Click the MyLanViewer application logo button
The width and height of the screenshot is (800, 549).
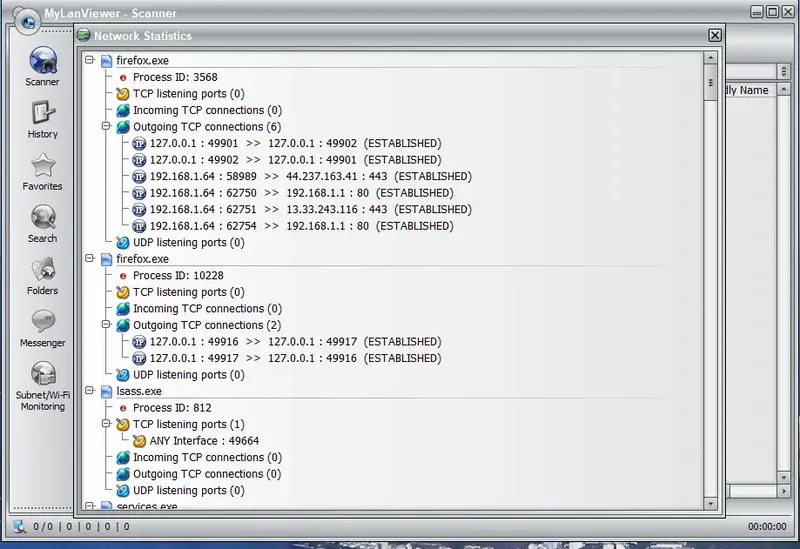(x=27, y=22)
